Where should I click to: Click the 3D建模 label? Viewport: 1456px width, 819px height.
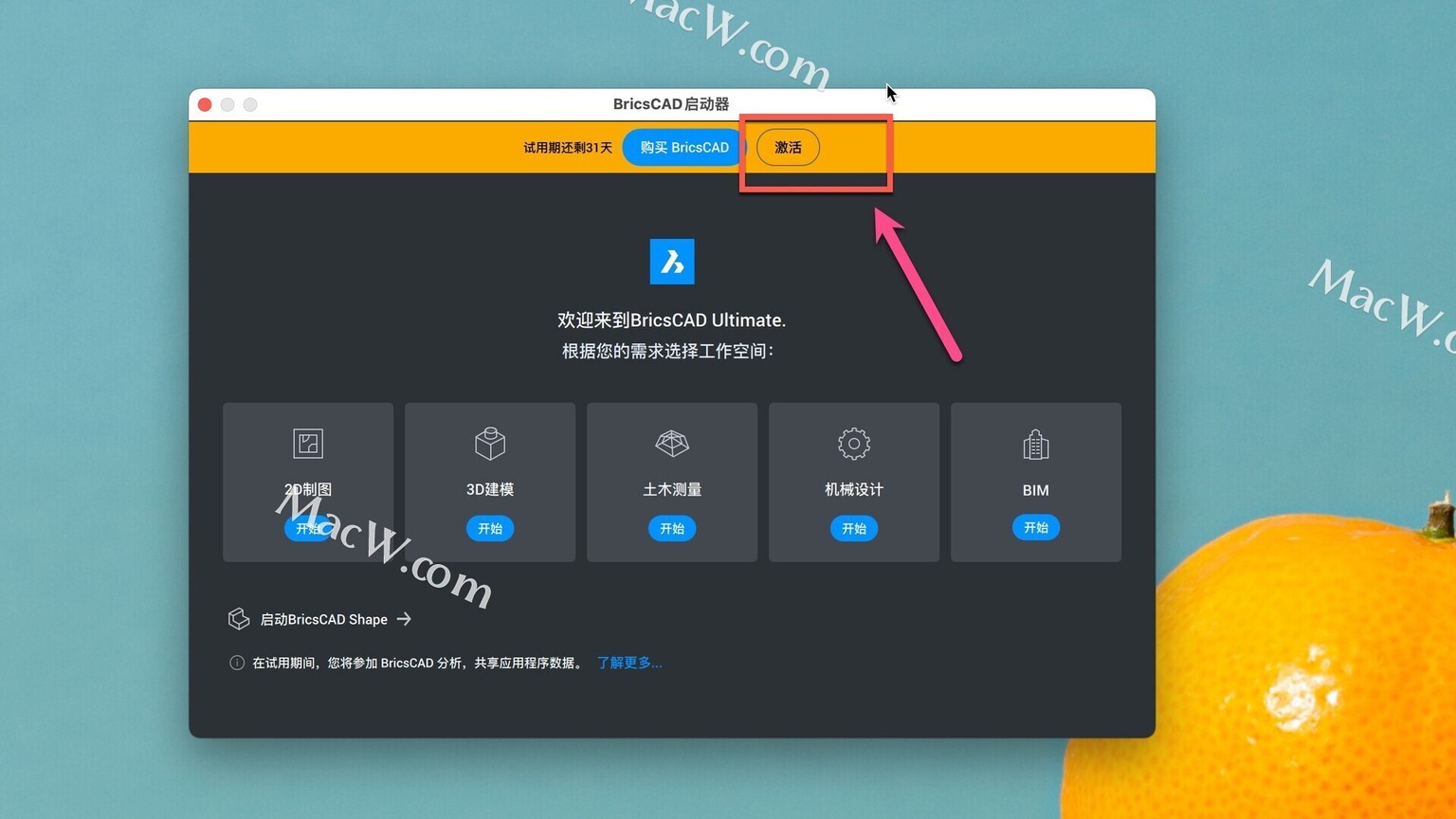[490, 490]
